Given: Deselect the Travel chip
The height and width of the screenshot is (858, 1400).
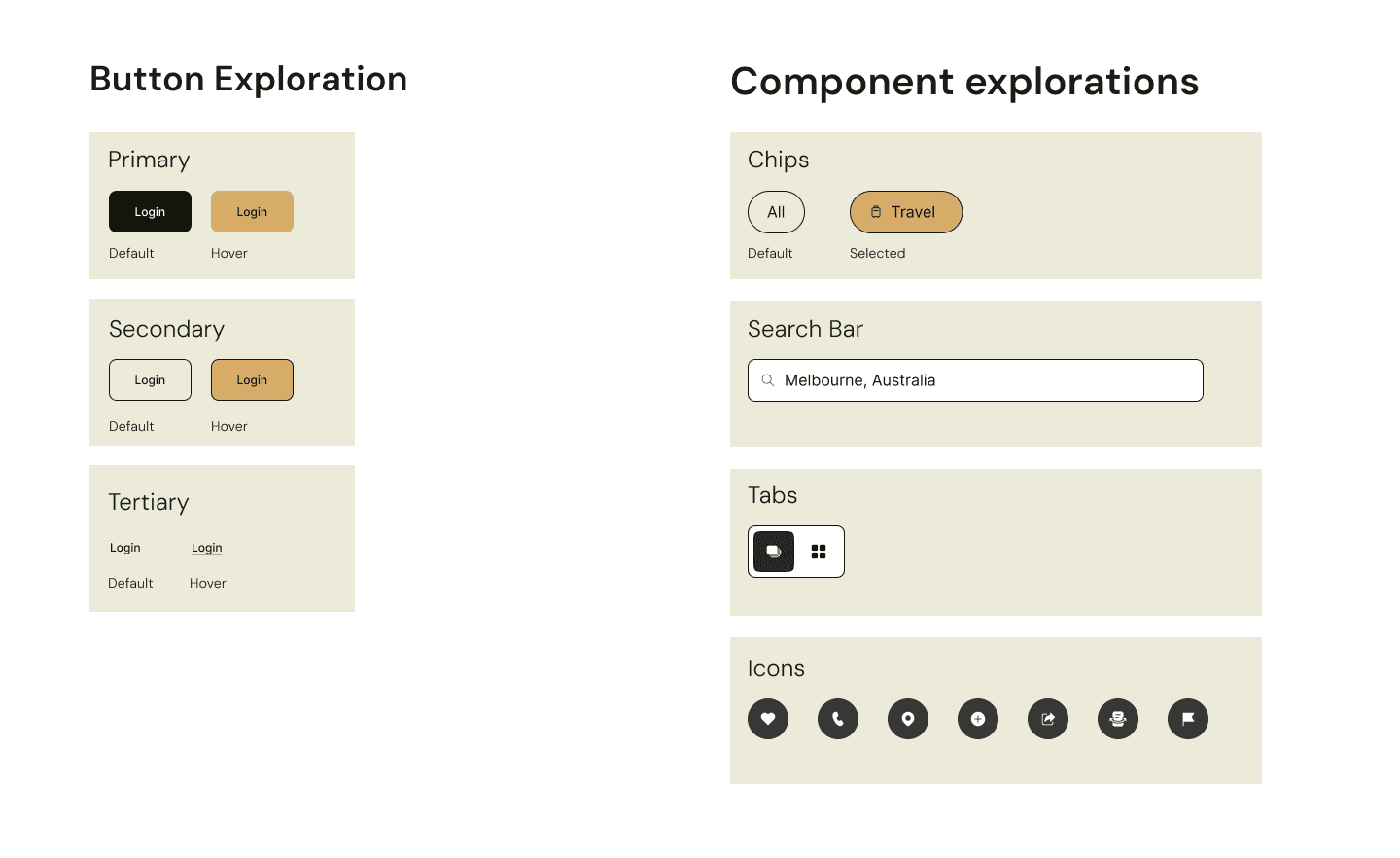Looking at the screenshot, I should (906, 211).
